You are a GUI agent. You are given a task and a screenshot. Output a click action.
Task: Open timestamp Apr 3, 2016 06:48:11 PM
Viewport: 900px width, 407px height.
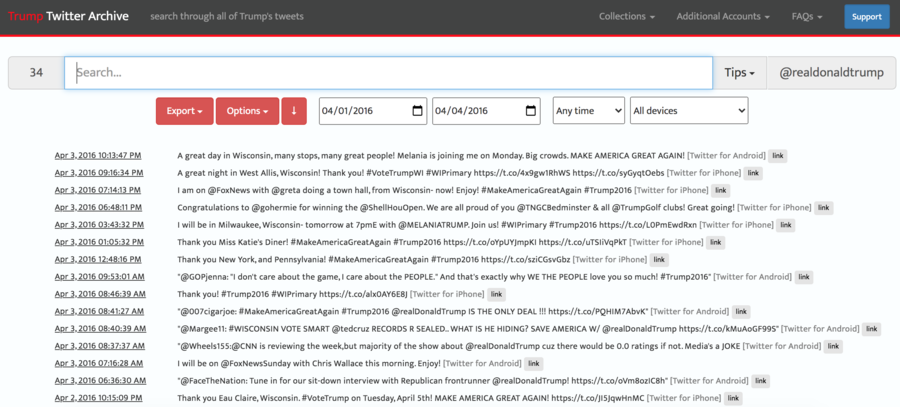tap(98, 207)
